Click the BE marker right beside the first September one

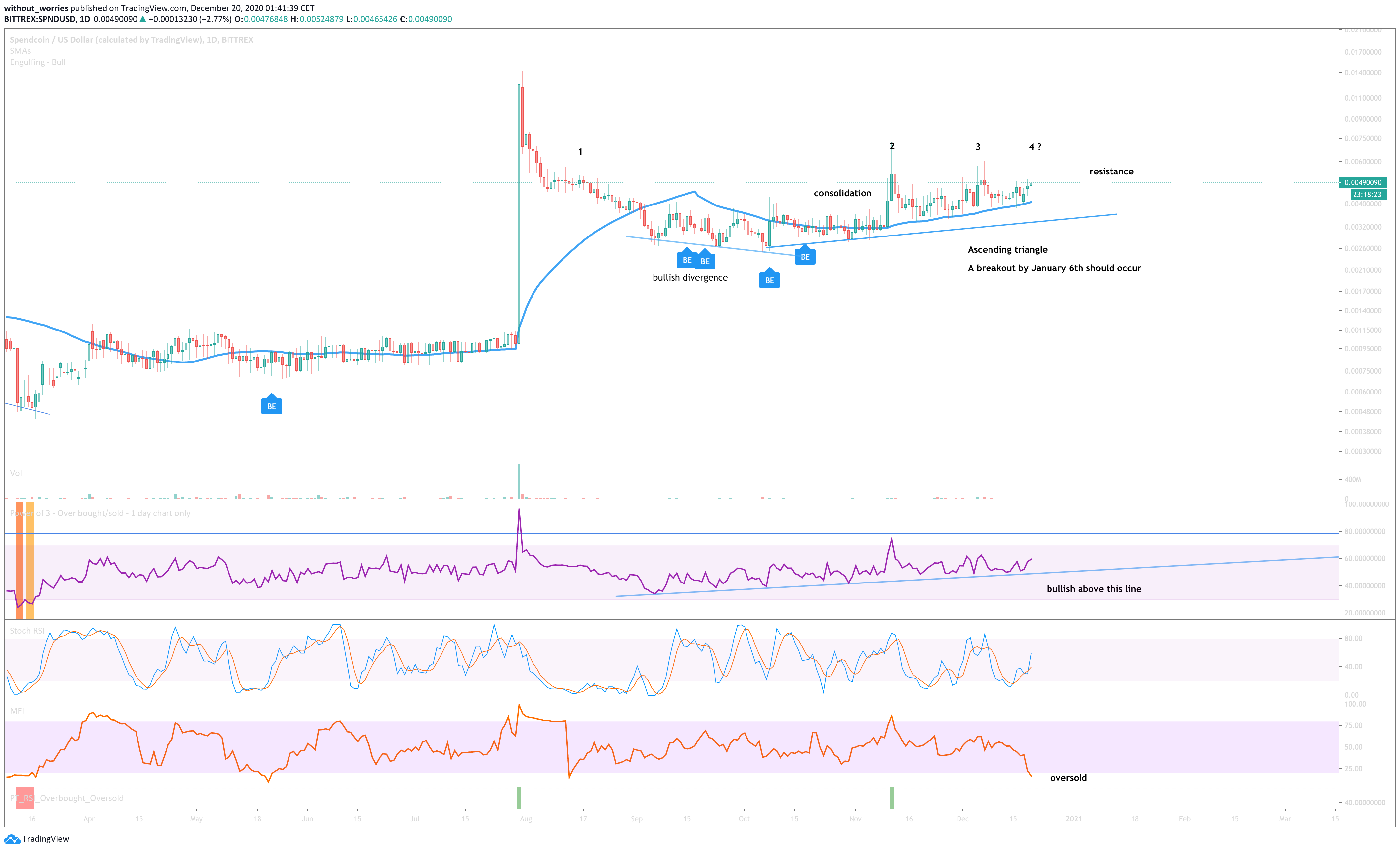tap(705, 260)
